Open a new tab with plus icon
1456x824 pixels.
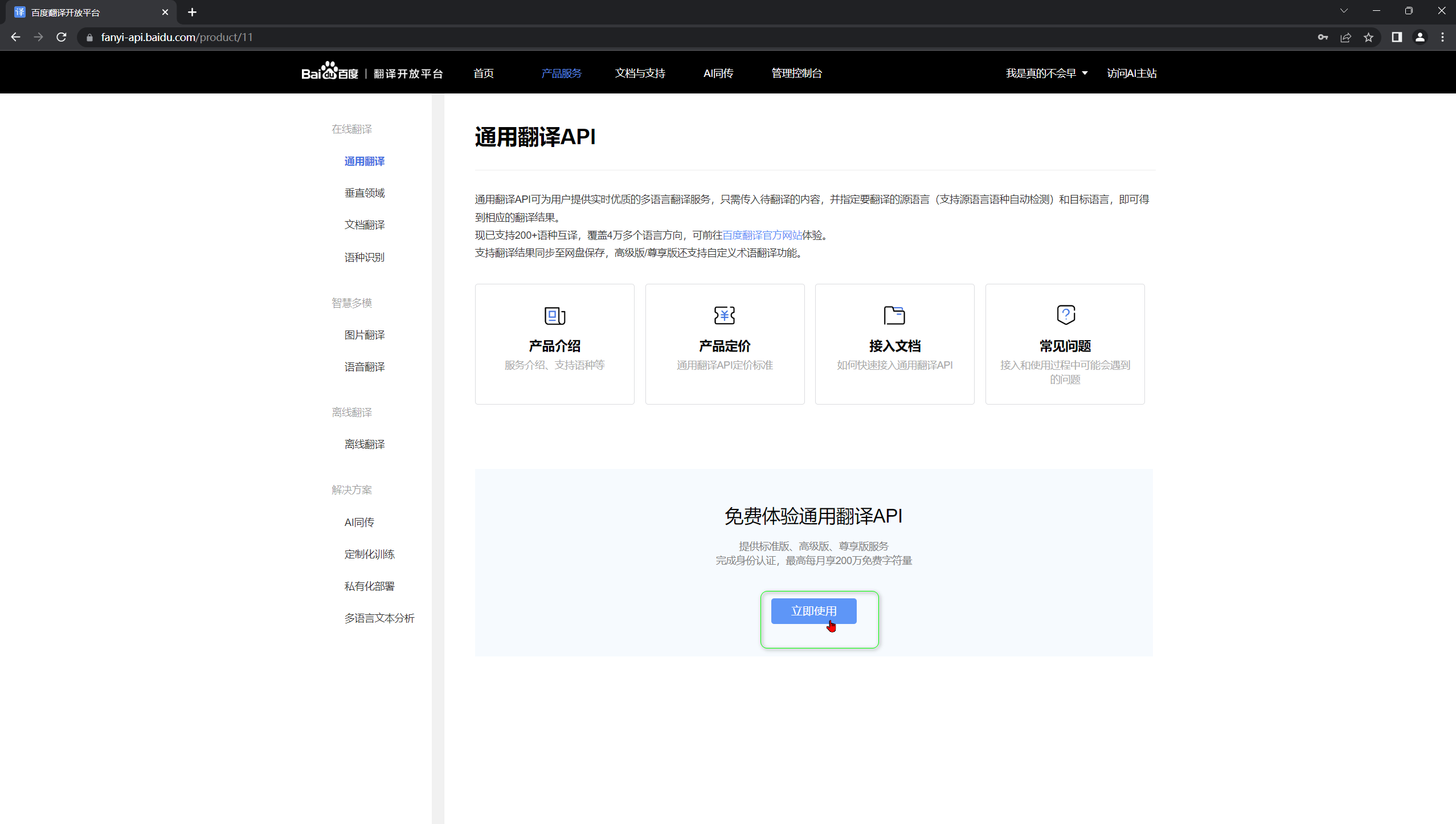pos(192,12)
